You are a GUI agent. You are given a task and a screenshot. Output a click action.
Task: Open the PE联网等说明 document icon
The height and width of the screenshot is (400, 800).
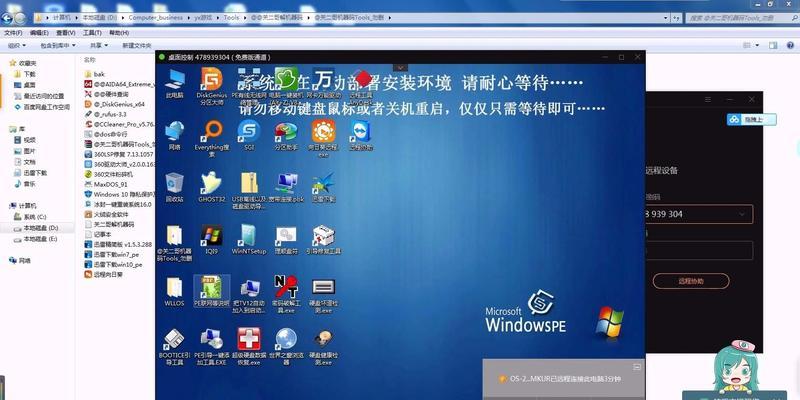click(x=212, y=292)
